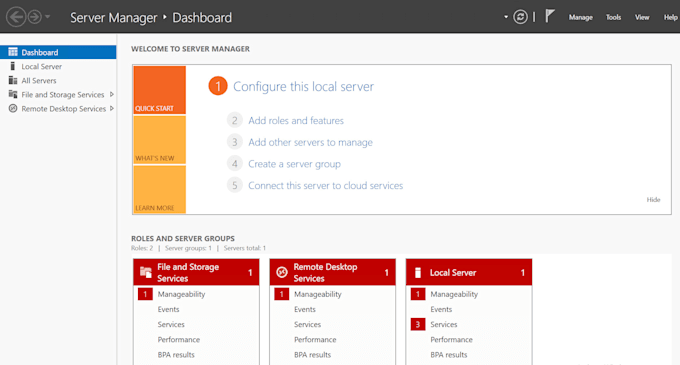Click the step 2 circle

(235, 120)
